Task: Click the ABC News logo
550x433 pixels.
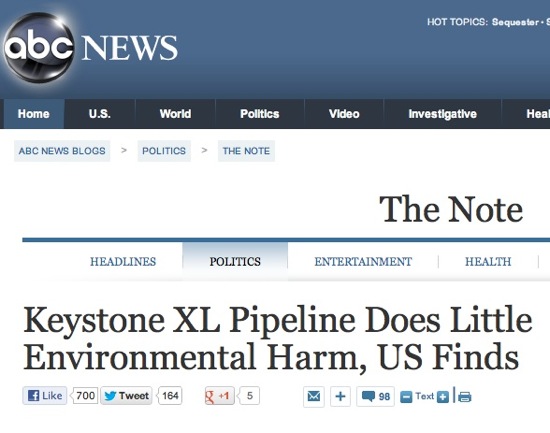Action: [x=90, y=47]
